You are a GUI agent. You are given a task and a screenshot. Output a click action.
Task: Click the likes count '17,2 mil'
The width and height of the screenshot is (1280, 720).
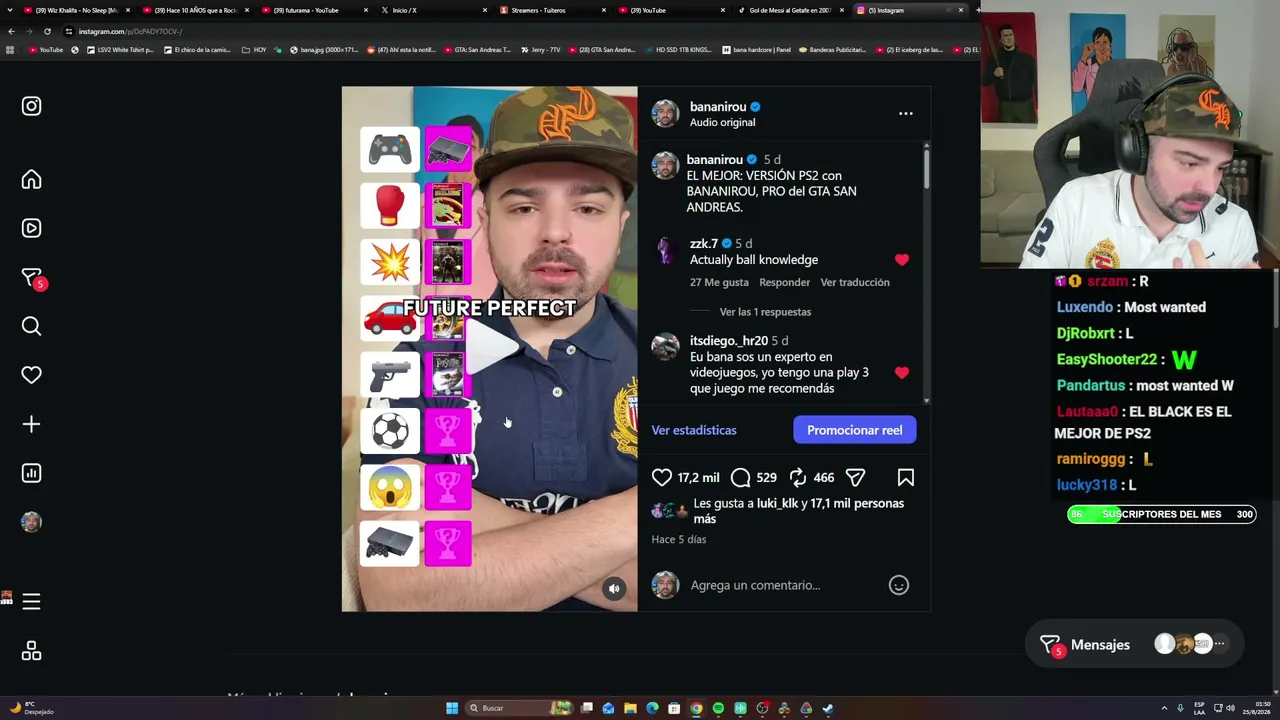click(698, 478)
